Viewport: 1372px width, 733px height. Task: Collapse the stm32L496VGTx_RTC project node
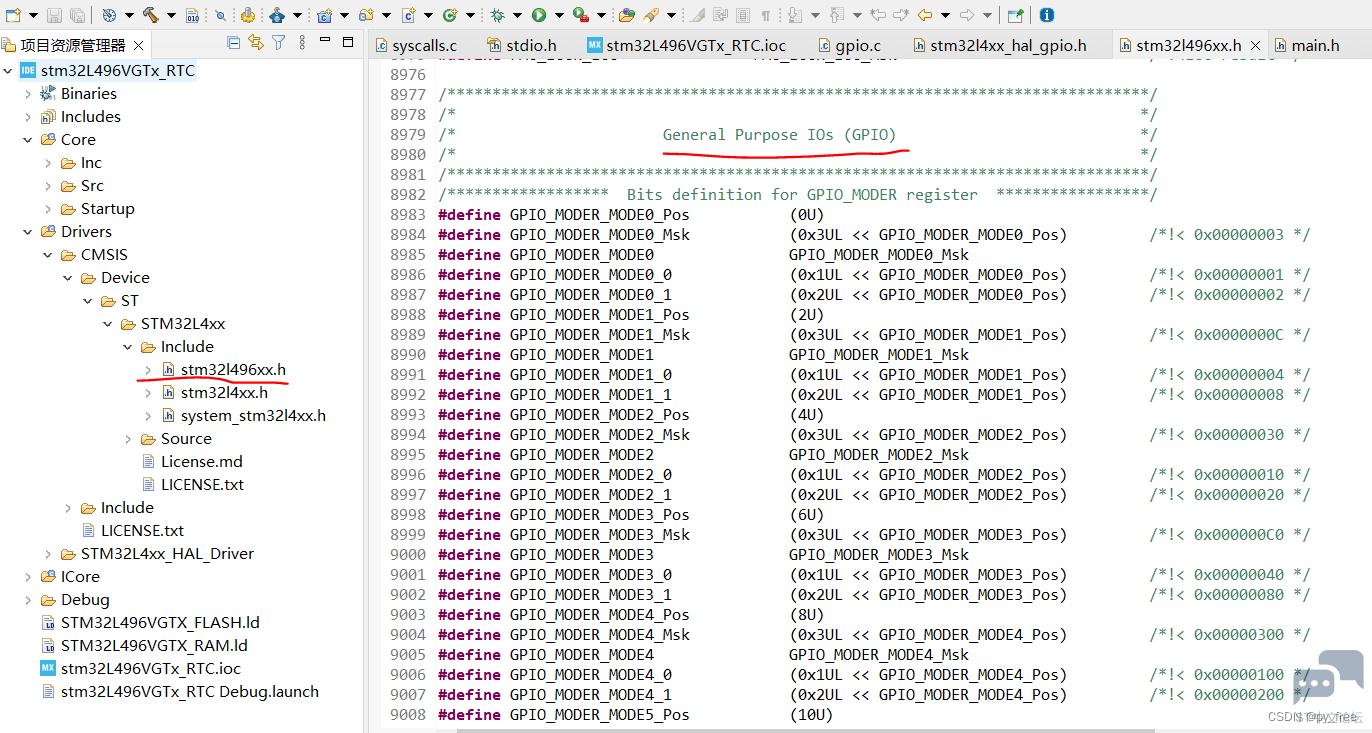(x=8, y=70)
